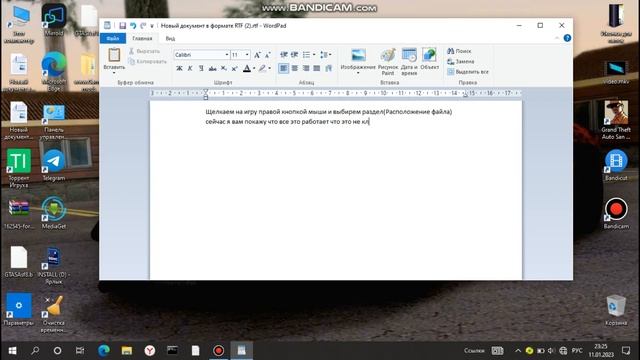
Task: Open WordPad help question mark icon
Action: click(x=567, y=38)
